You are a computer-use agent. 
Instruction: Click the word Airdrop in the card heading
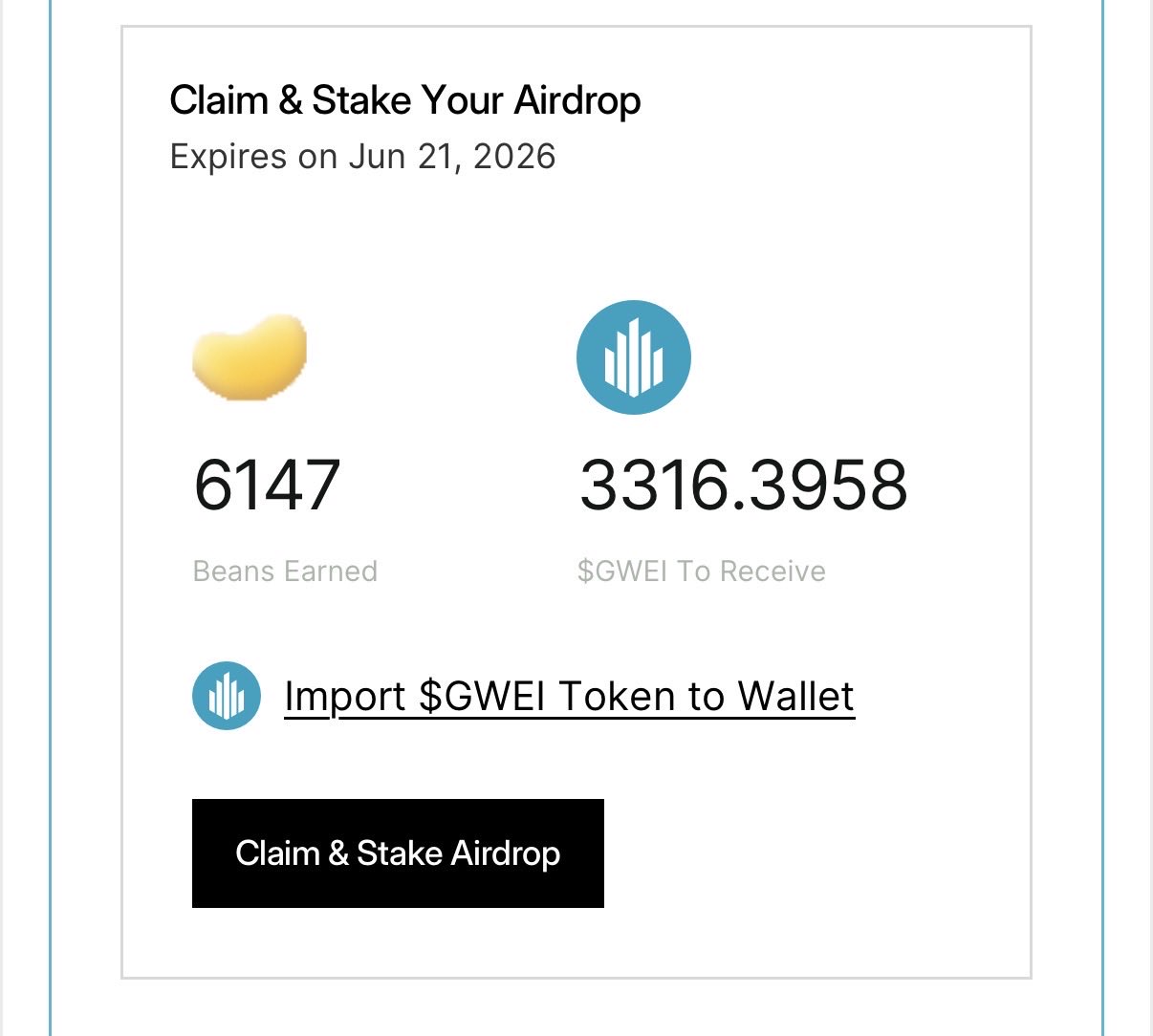point(577,100)
